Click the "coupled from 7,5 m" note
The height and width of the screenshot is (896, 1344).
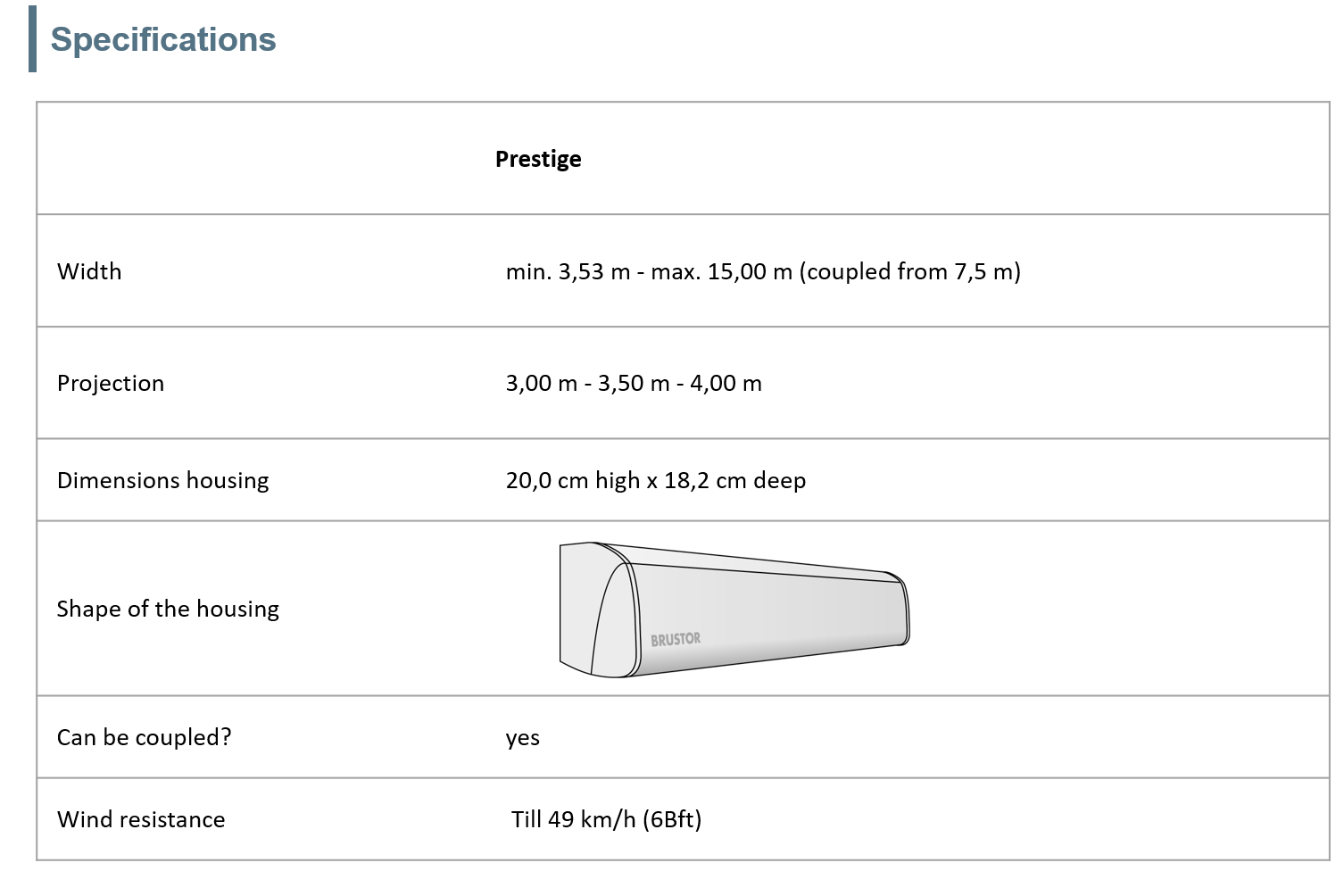point(910,271)
